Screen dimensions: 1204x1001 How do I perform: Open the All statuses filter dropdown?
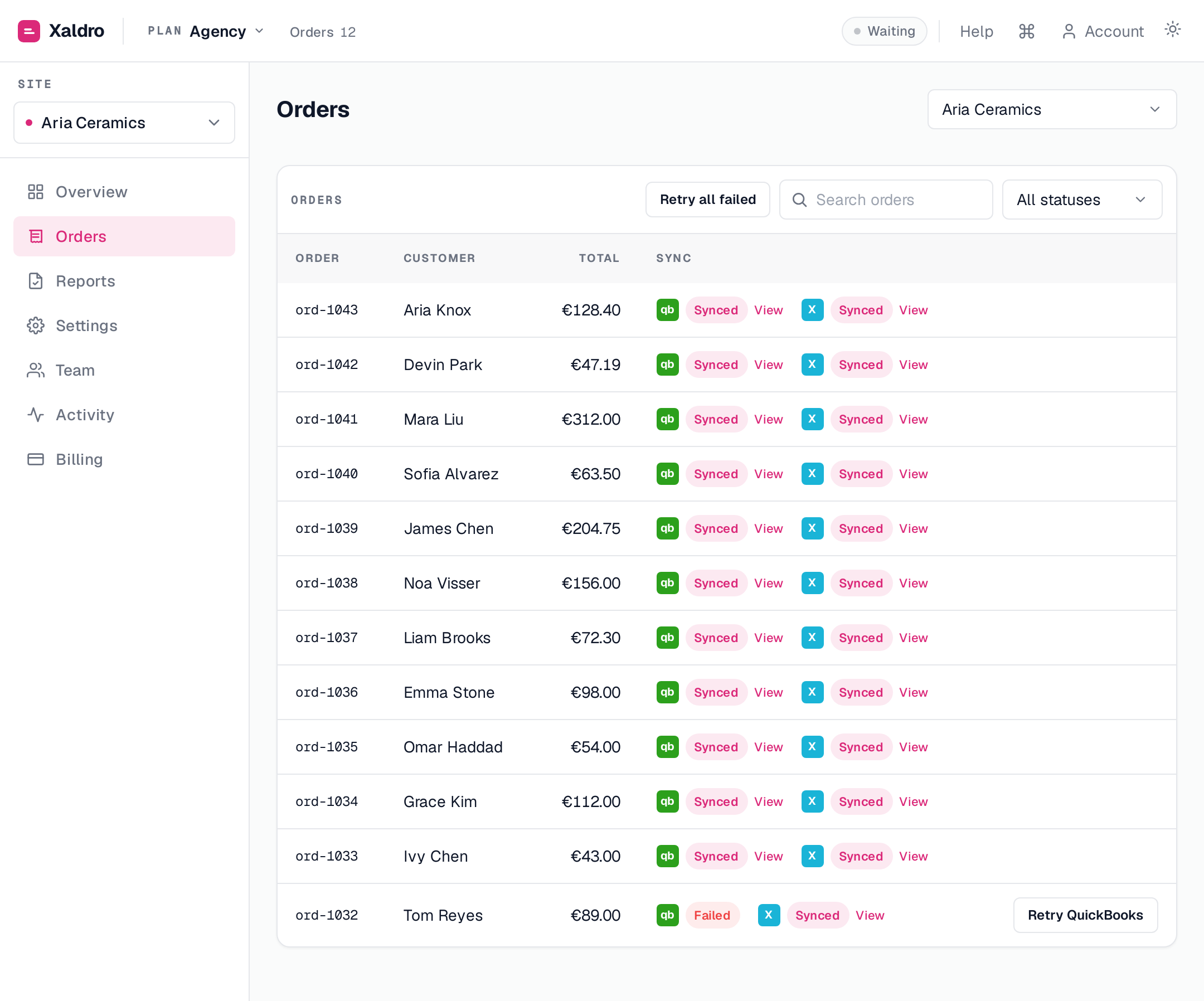[x=1081, y=200]
